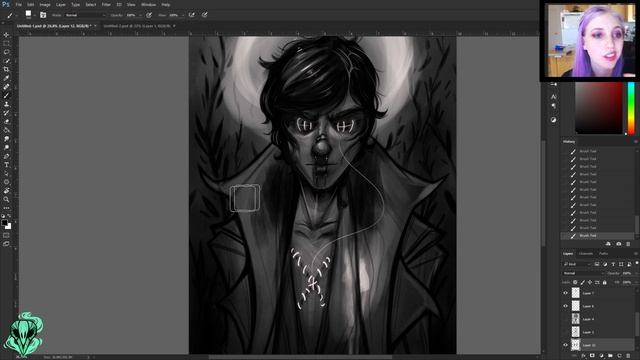Pick a shade in the color field
This screenshot has height=360, width=640.
[599, 108]
